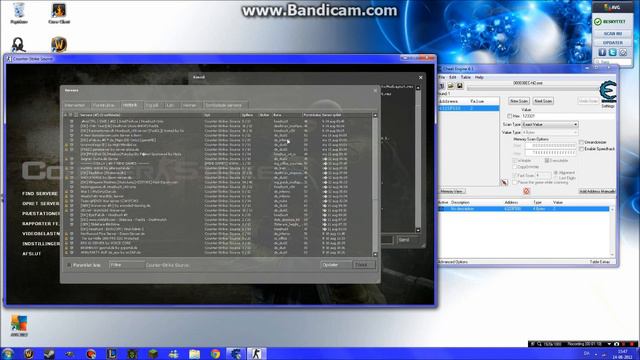This screenshot has height=360, width=640.
Task: Switch to Cheat Engine taskbar icon
Action: point(236,354)
